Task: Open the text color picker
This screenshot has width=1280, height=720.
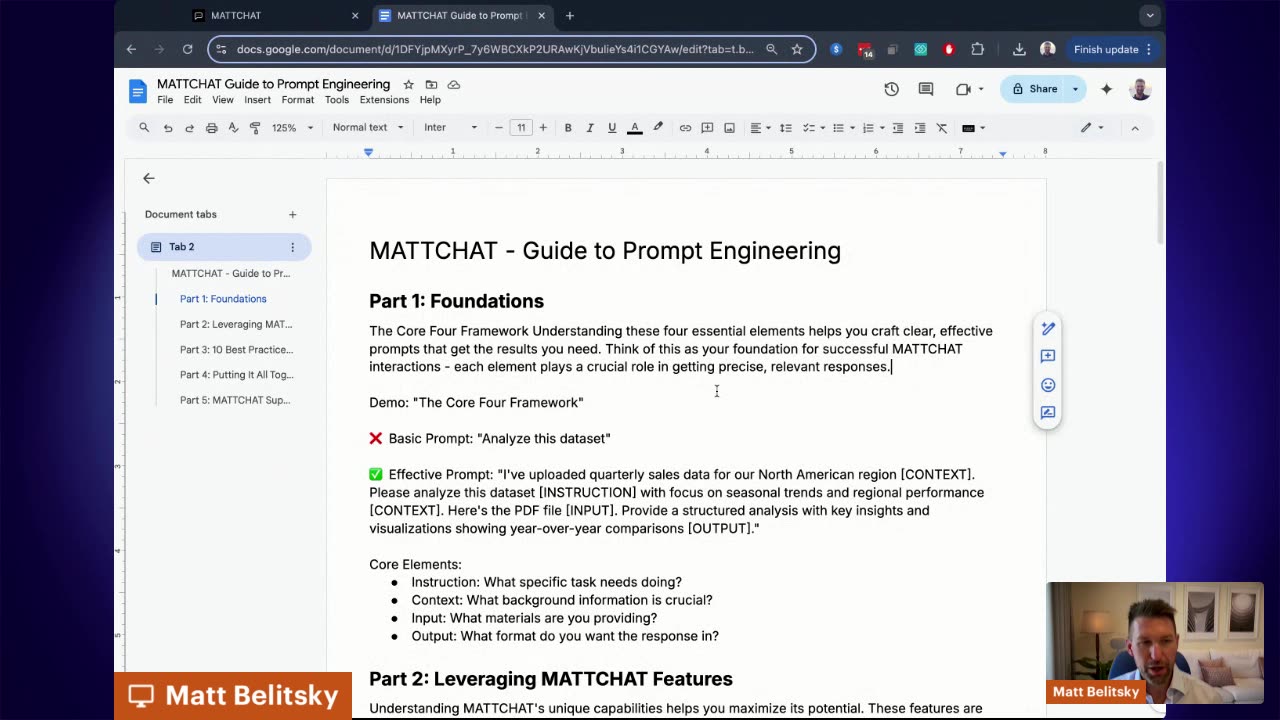Action: [x=634, y=128]
